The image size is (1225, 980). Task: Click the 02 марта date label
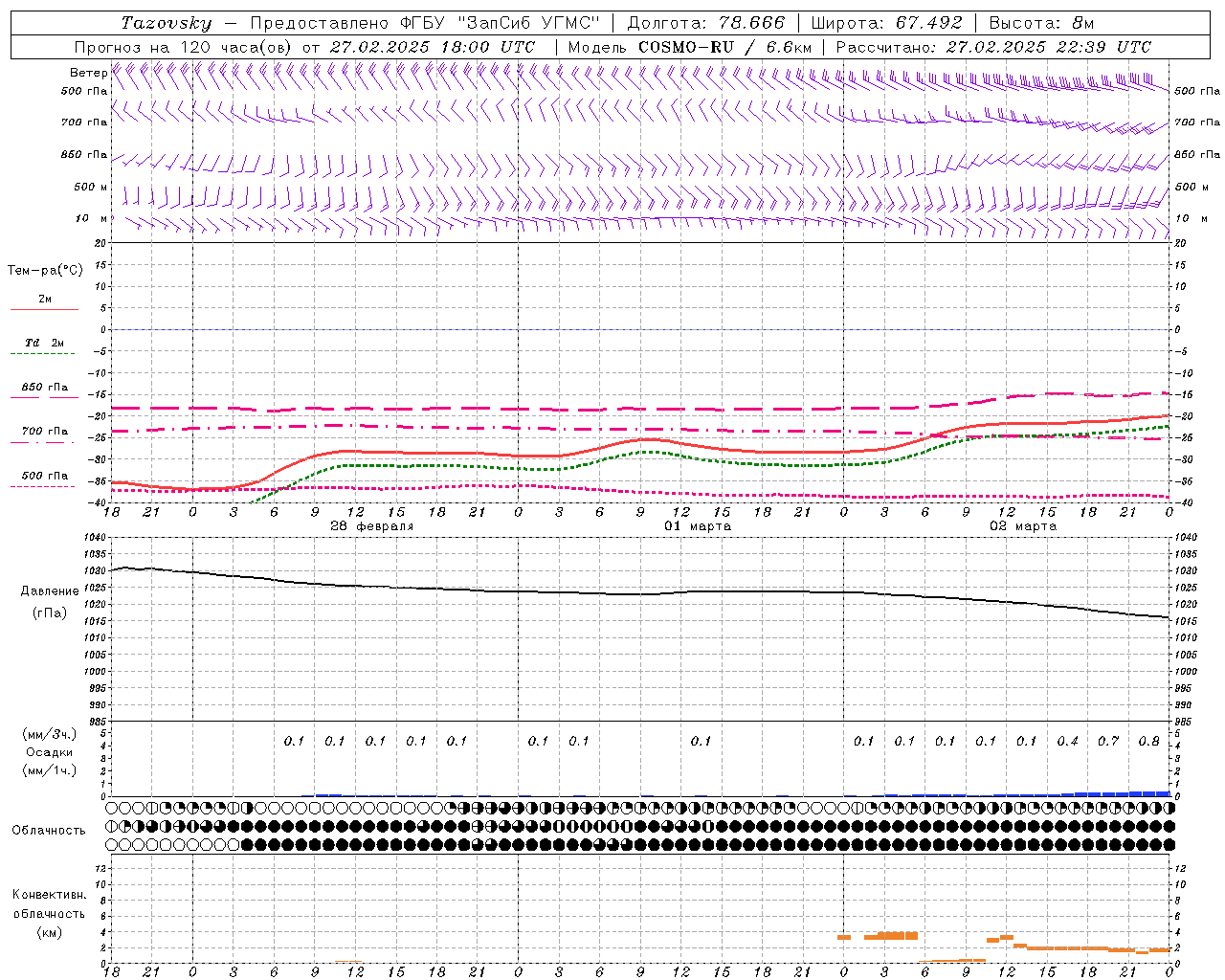pos(1023,526)
